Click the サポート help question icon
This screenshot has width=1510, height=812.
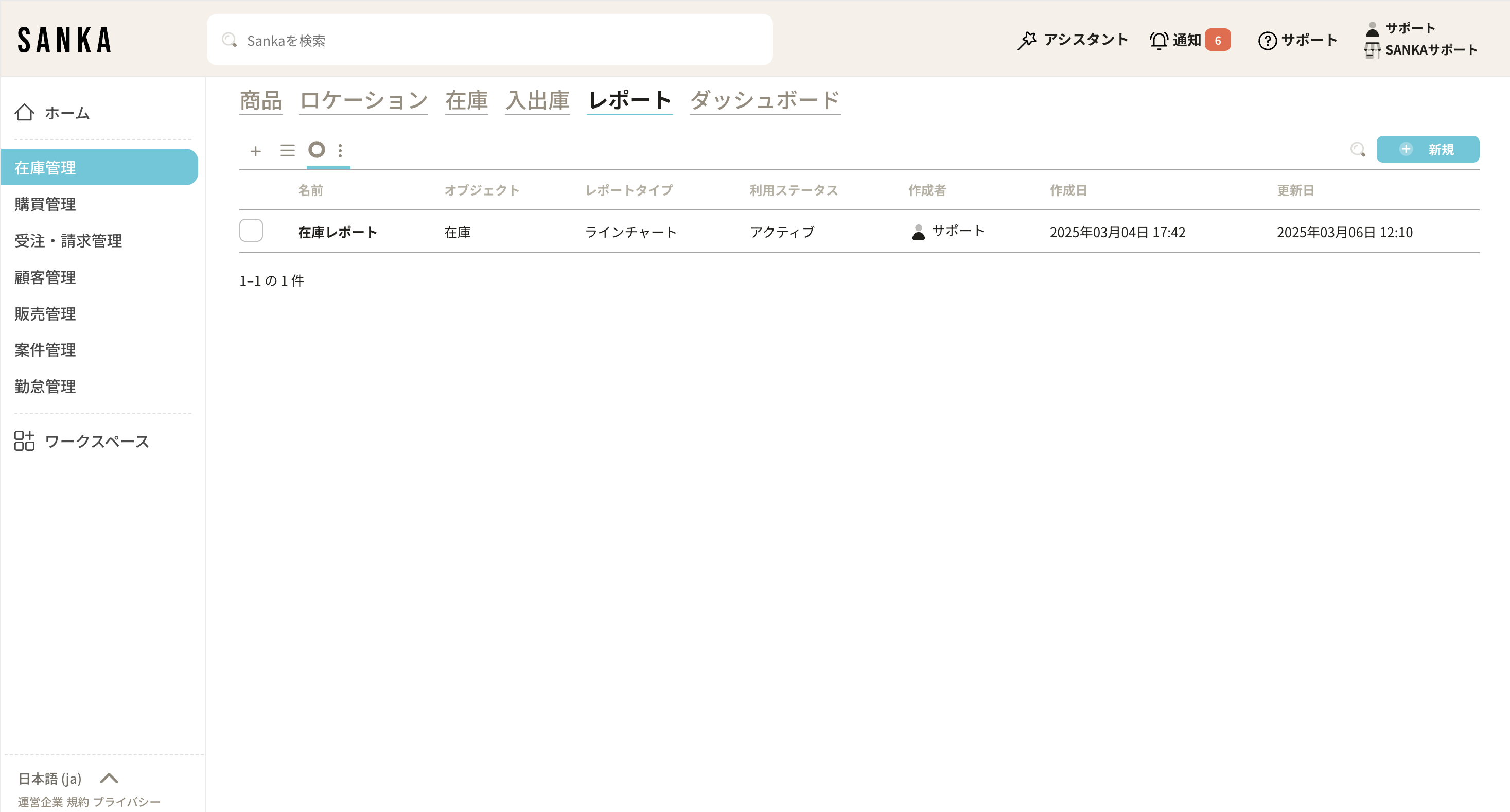1267,40
